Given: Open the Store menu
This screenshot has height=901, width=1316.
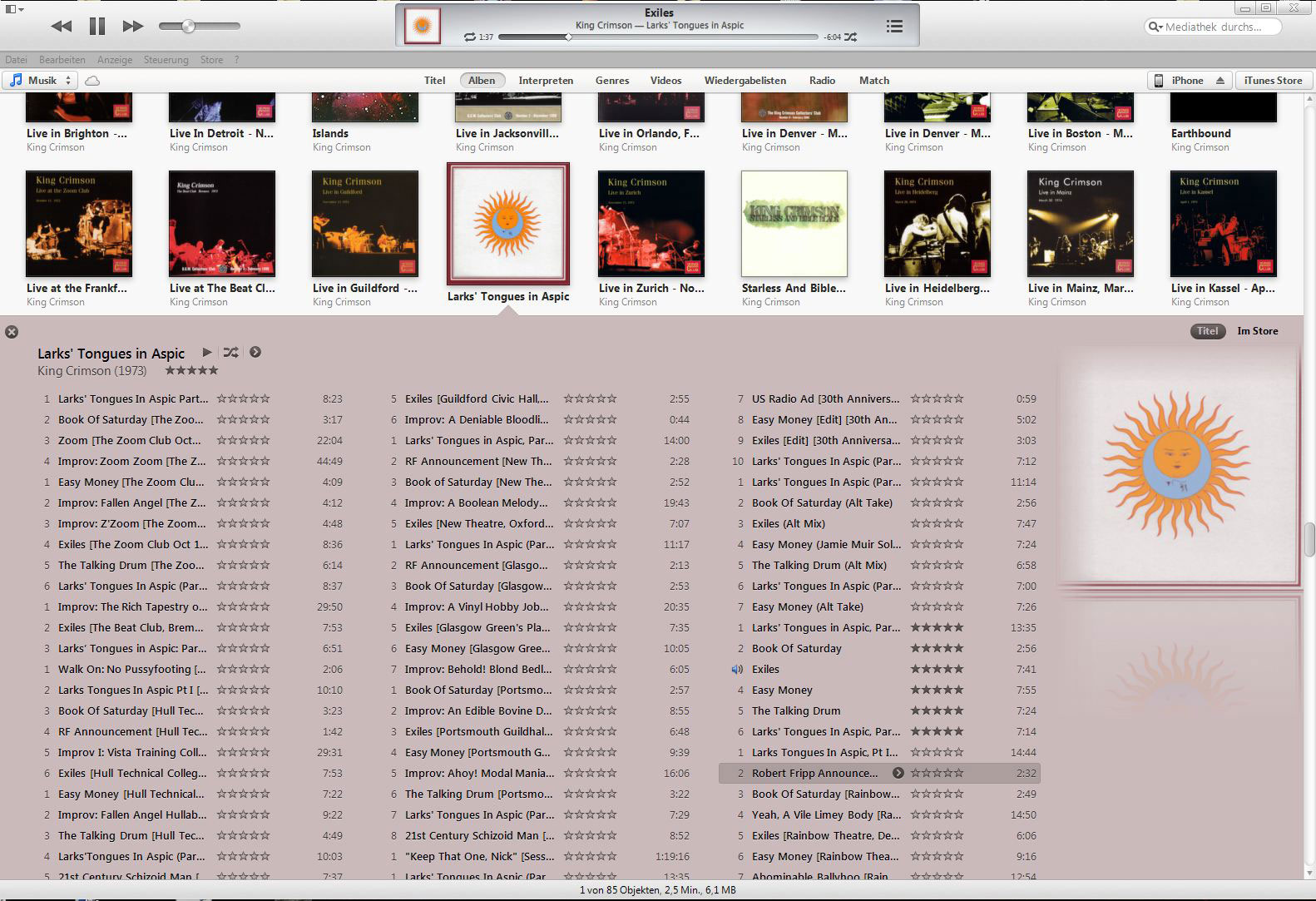Looking at the screenshot, I should click(x=211, y=60).
